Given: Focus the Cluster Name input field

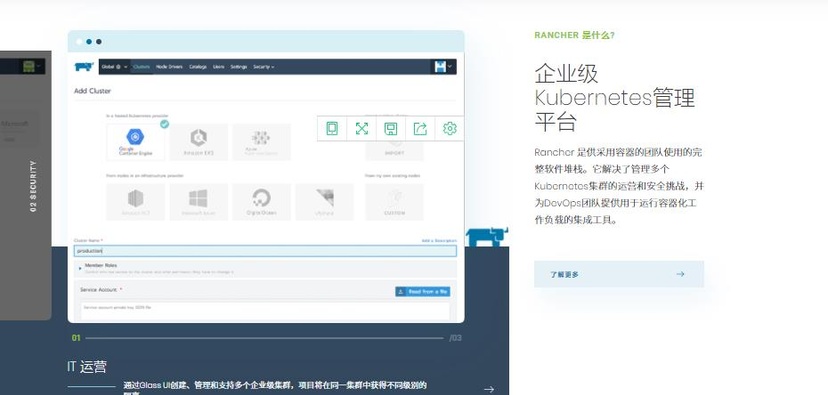Looking at the screenshot, I should click(265, 251).
